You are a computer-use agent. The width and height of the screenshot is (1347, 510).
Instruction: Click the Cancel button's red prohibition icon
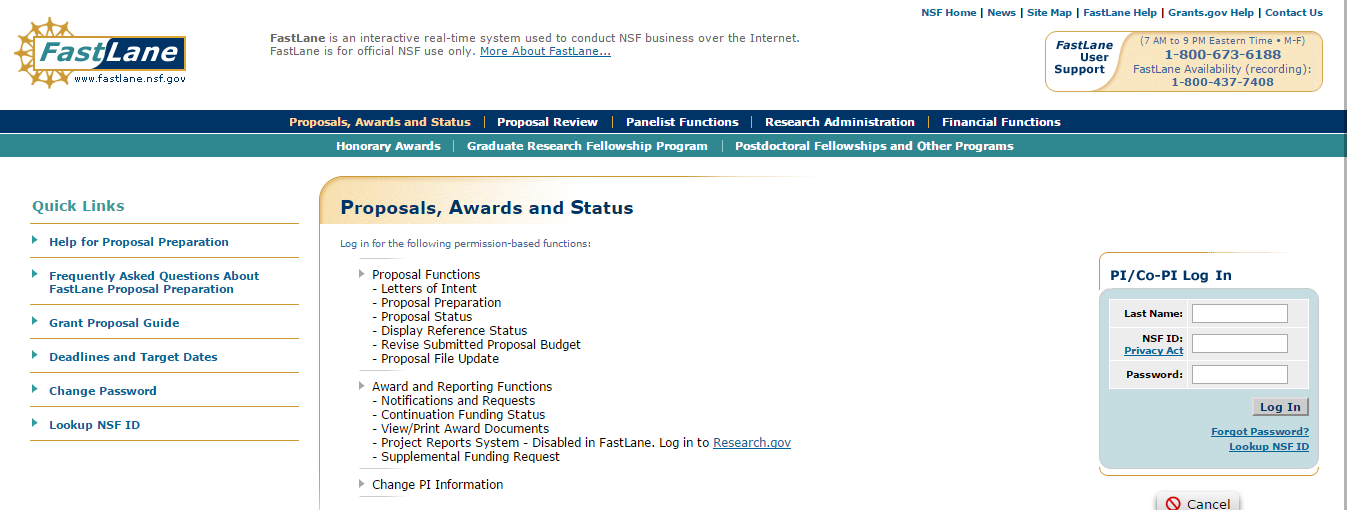[x=1173, y=504]
